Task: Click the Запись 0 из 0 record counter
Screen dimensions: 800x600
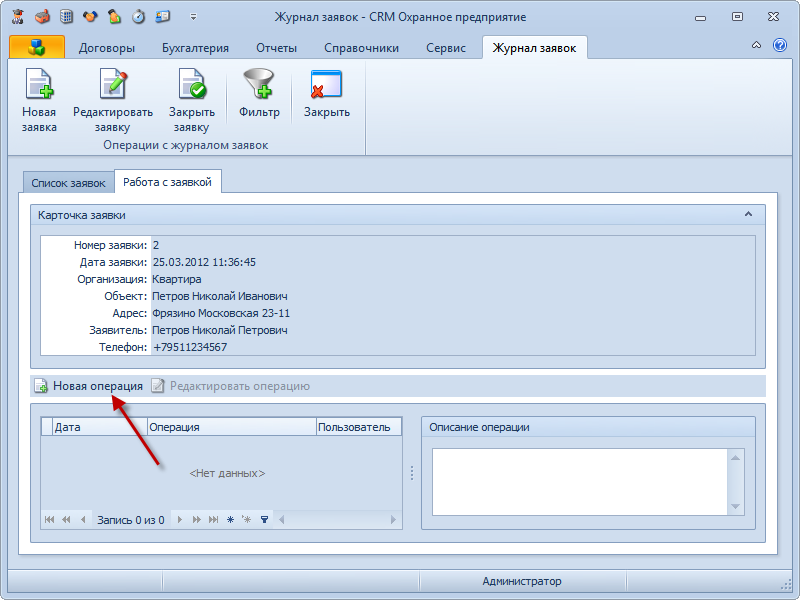Action: (x=131, y=520)
